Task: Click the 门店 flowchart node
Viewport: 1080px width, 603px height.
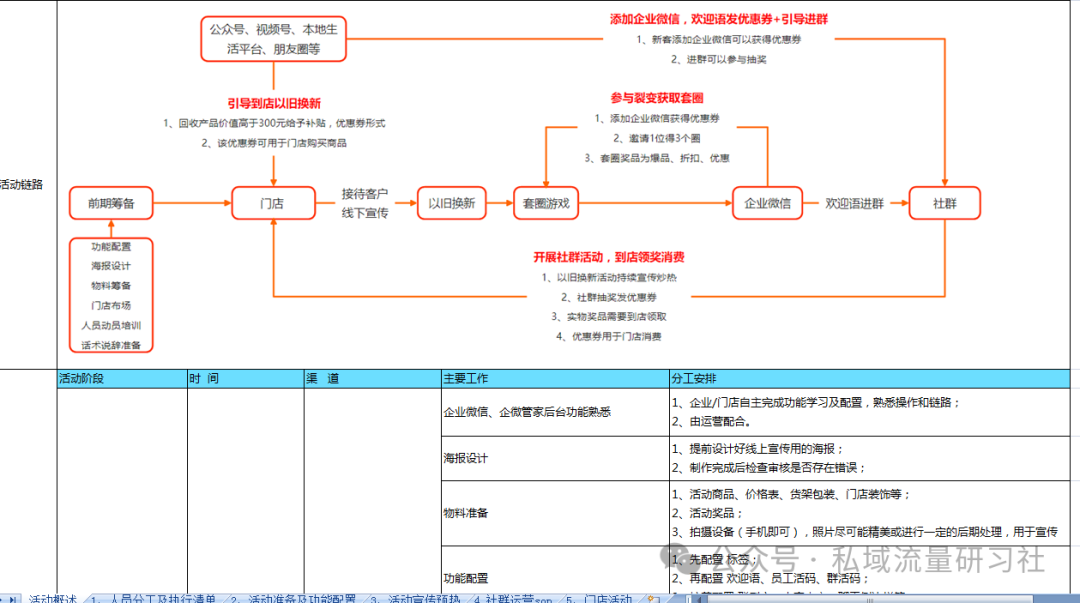Action: point(273,203)
